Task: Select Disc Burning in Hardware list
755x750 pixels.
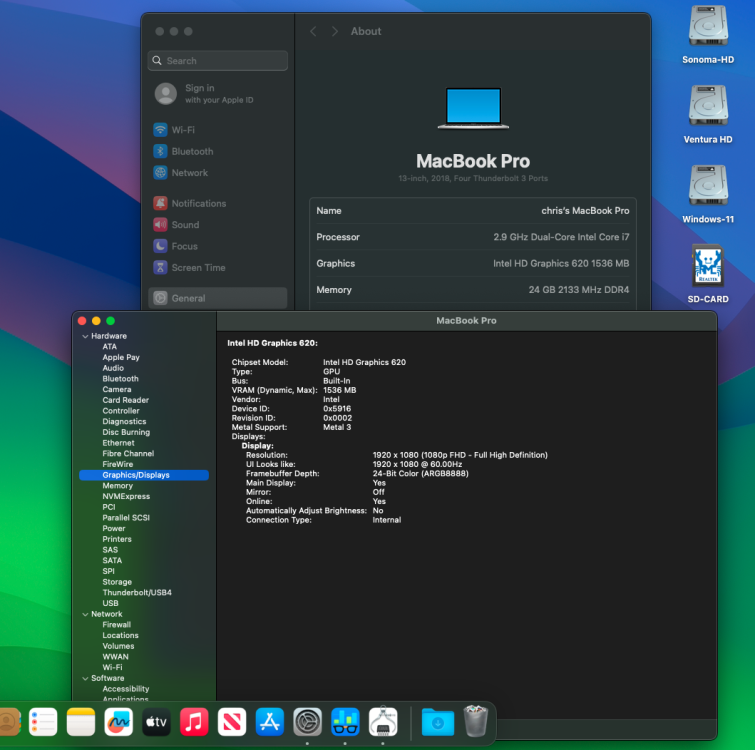Action: point(126,432)
